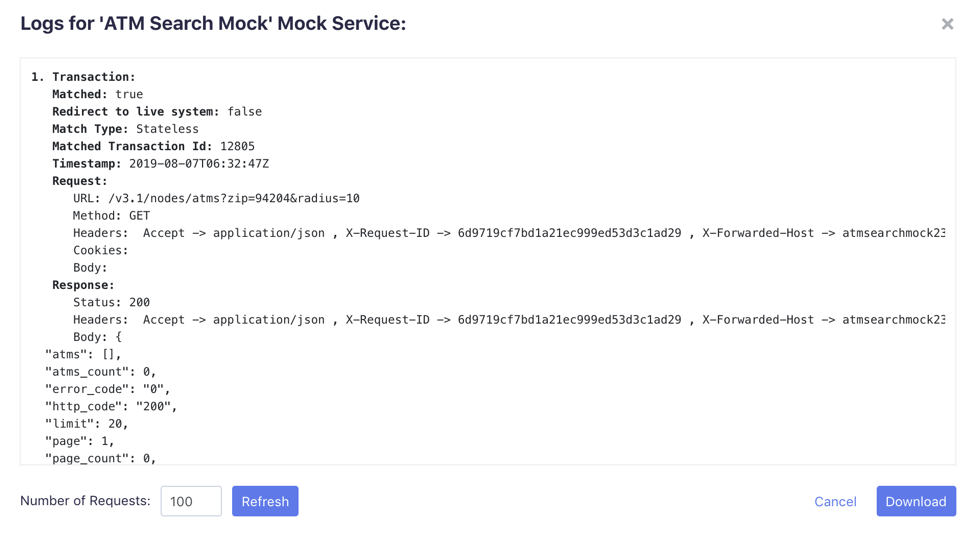974x533 pixels.
Task: Close the logs dialog with X
Action: pyautogui.click(x=947, y=24)
